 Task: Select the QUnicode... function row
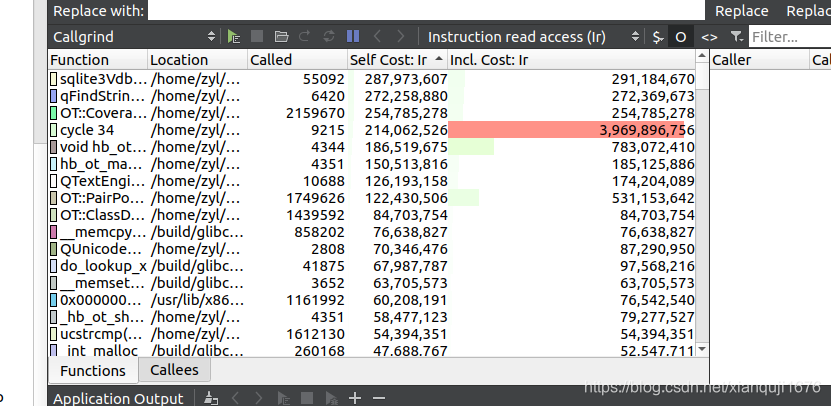pyautogui.click(x=372, y=250)
